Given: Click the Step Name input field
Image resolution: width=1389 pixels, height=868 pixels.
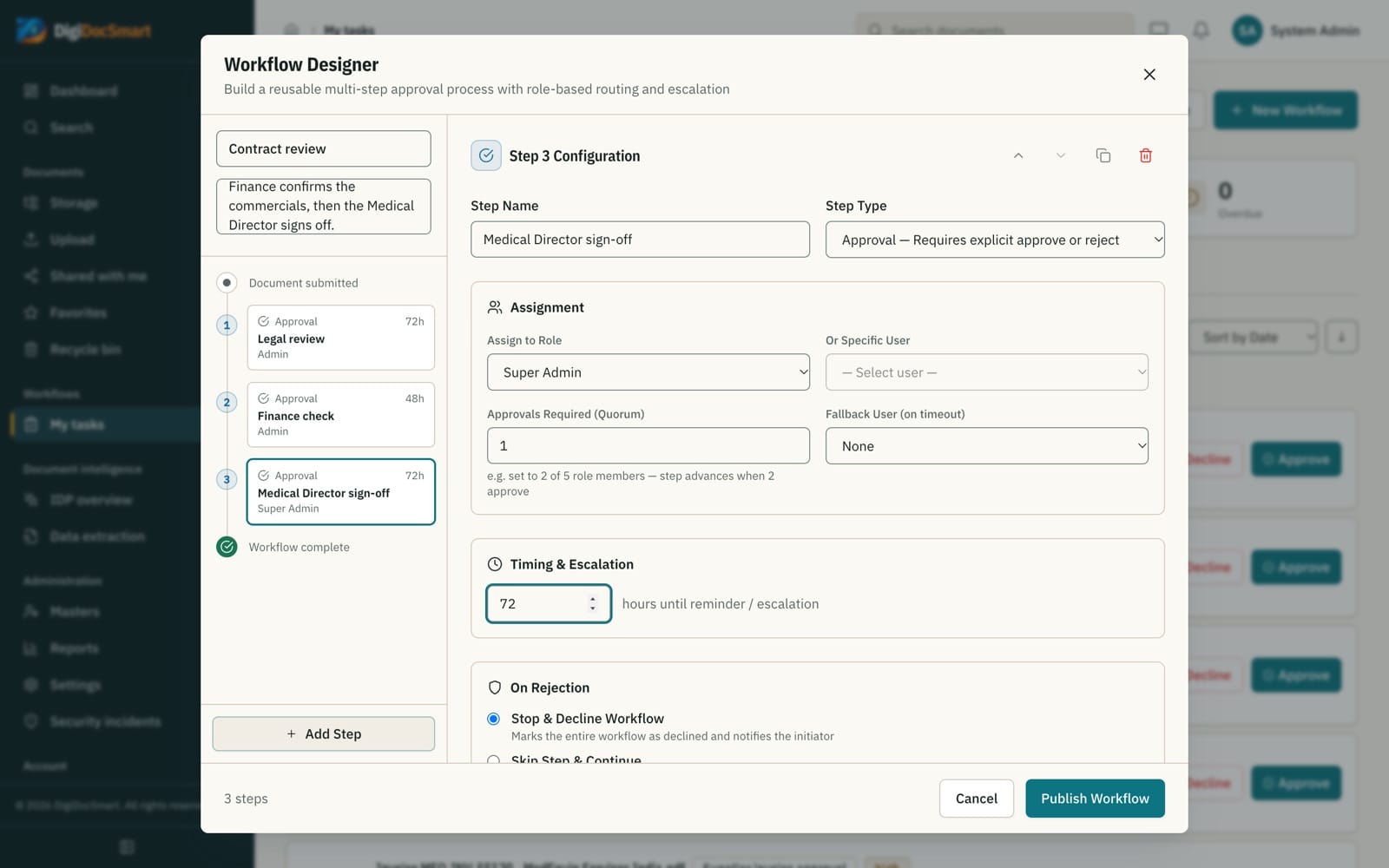Looking at the screenshot, I should pyautogui.click(x=640, y=240).
